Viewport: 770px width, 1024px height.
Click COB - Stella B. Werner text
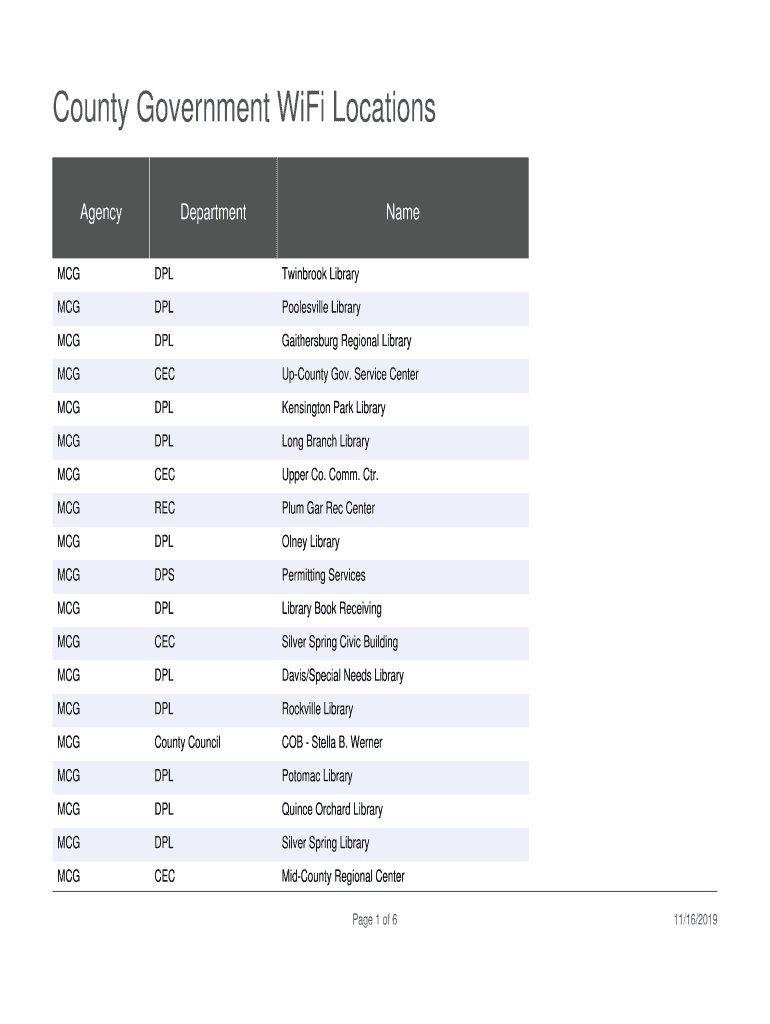(332, 743)
